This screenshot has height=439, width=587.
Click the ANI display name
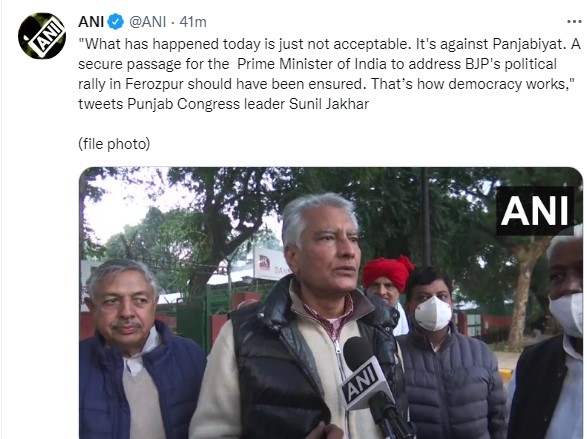(x=91, y=22)
